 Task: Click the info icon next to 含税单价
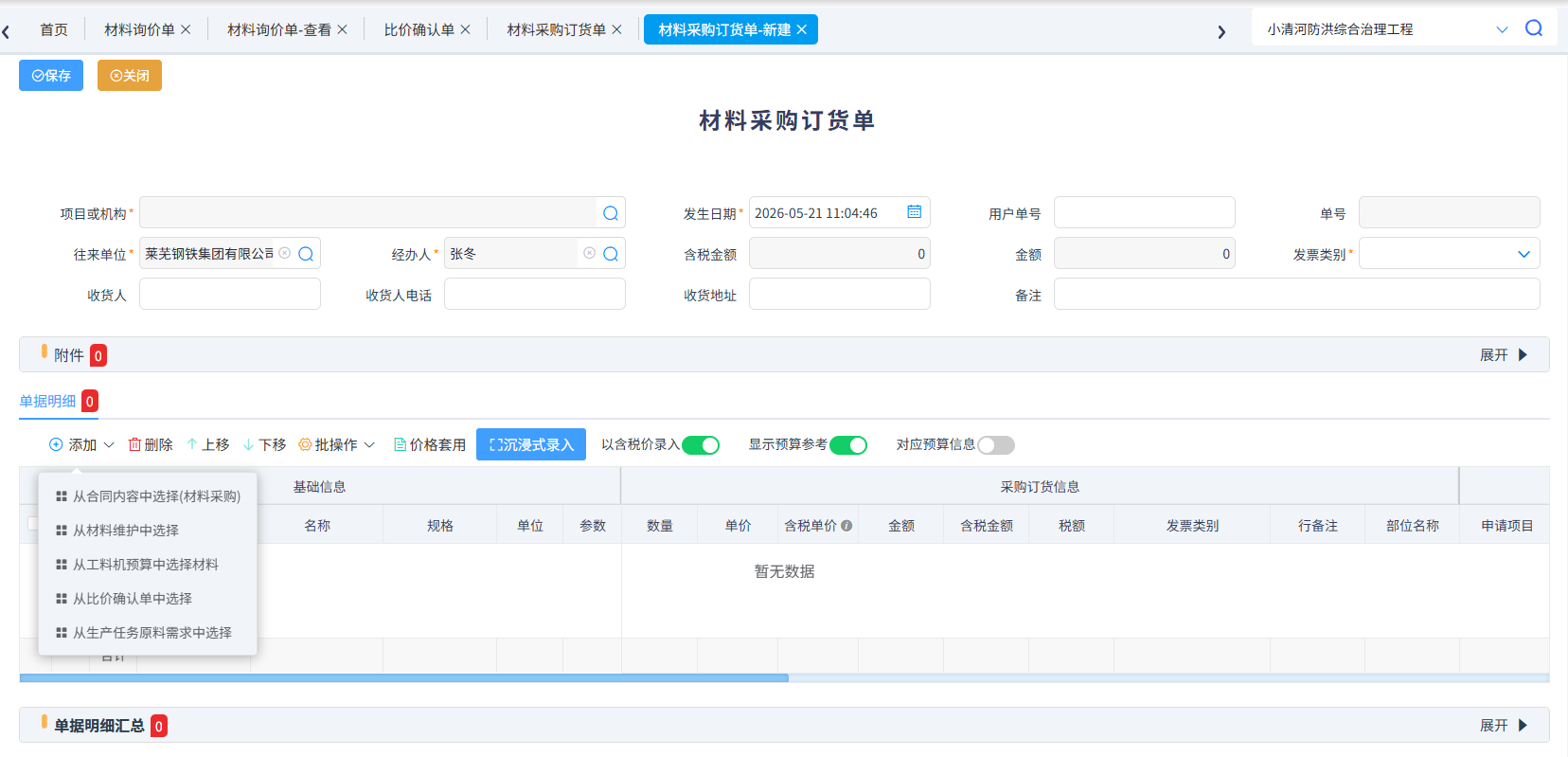846,526
